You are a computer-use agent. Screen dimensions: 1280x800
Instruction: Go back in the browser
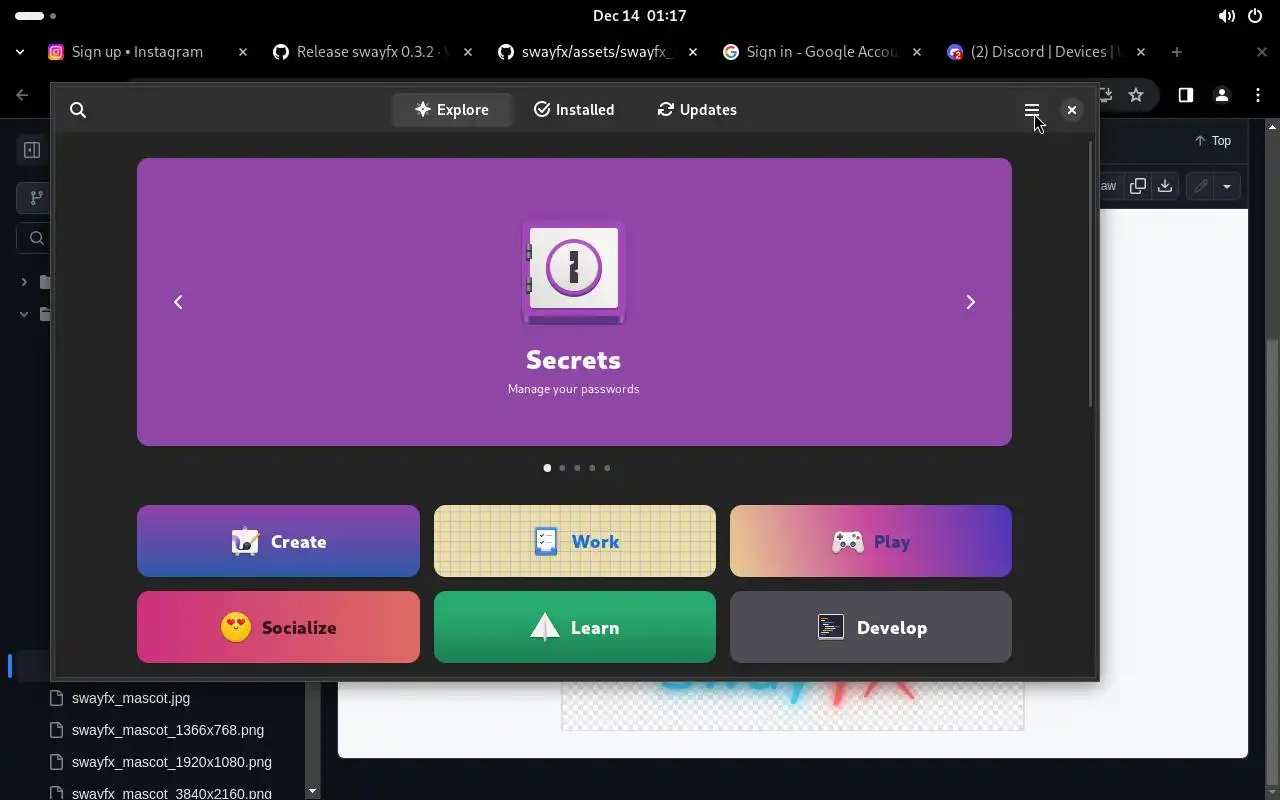[22, 95]
